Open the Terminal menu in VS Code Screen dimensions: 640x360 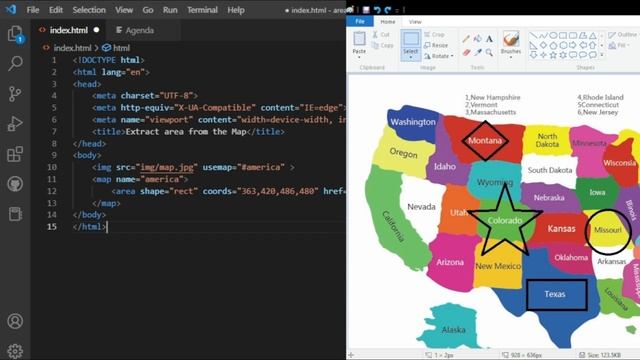click(202, 10)
